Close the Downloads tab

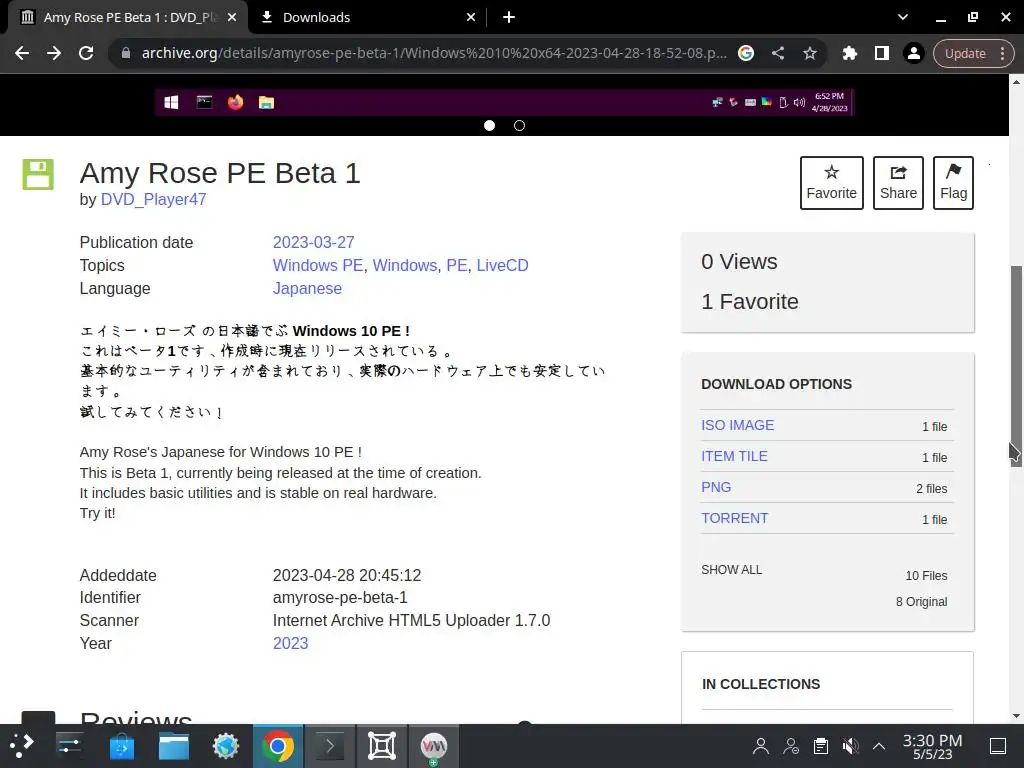471,18
